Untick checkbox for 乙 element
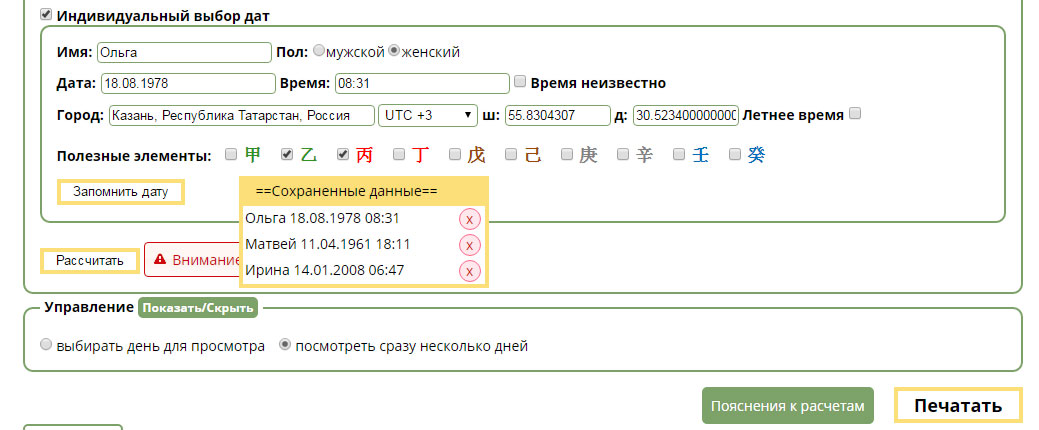The width and height of the screenshot is (1039, 430). (287, 154)
